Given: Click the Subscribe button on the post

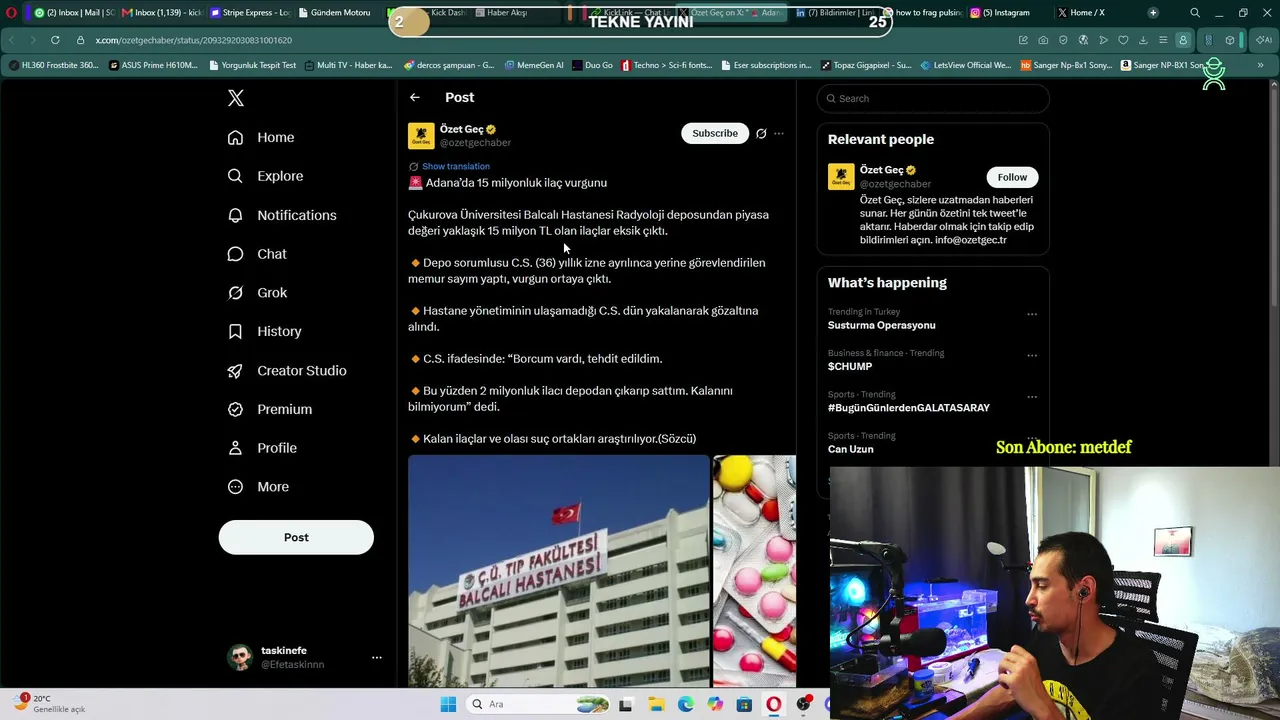Looking at the screenshot, I should [715, 133].
